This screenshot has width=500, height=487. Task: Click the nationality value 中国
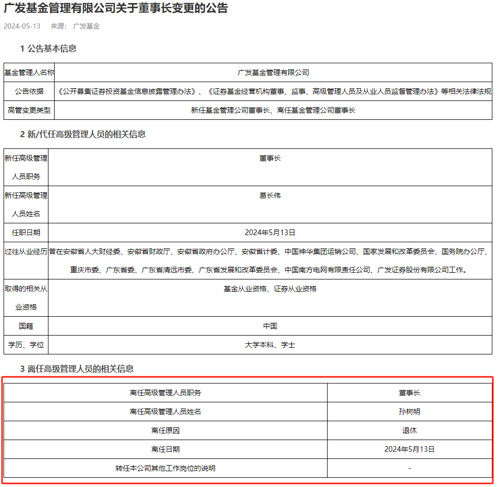(x=270, y=326)
